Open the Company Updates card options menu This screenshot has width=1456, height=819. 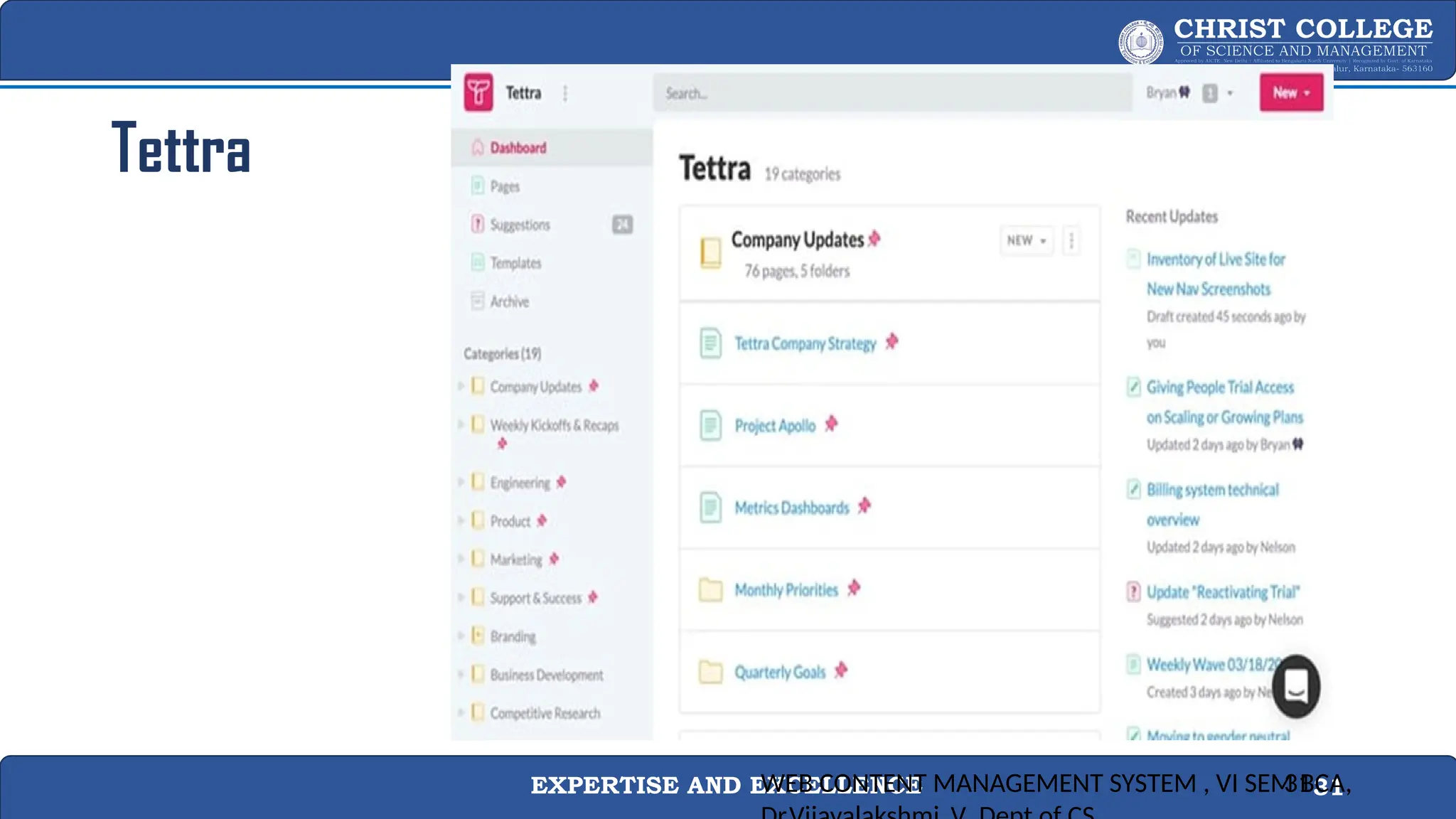point(1071,240)
